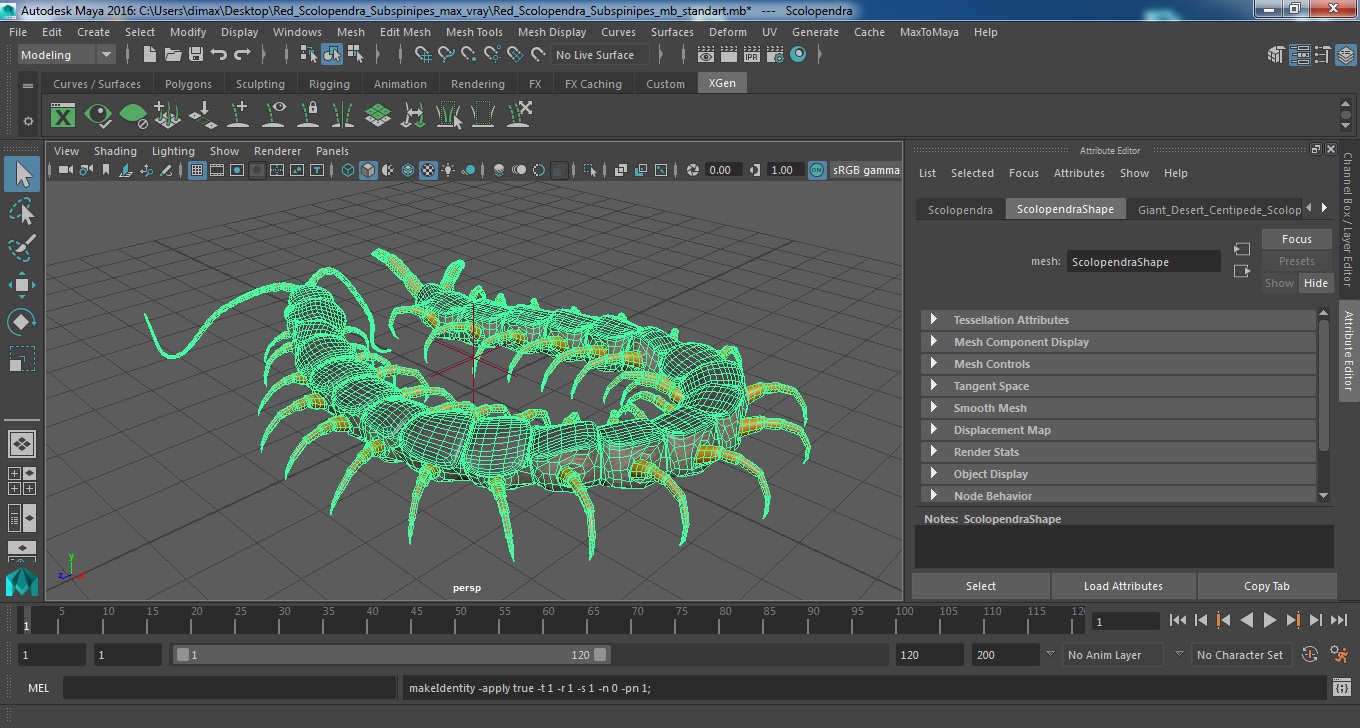Click the time range slider bar
Image resolution: width=1360 pixels, height=728 pixels.
pos(390,655)
